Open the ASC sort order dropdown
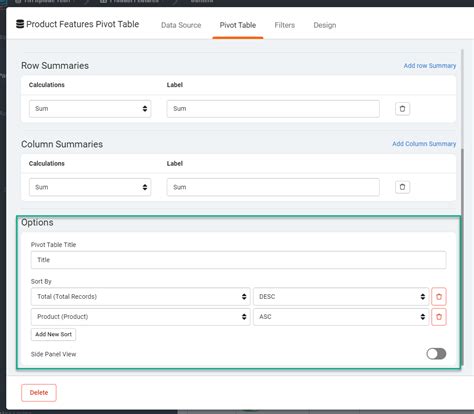The width and height of the screenshot is (474, 414). coord(341,317)
